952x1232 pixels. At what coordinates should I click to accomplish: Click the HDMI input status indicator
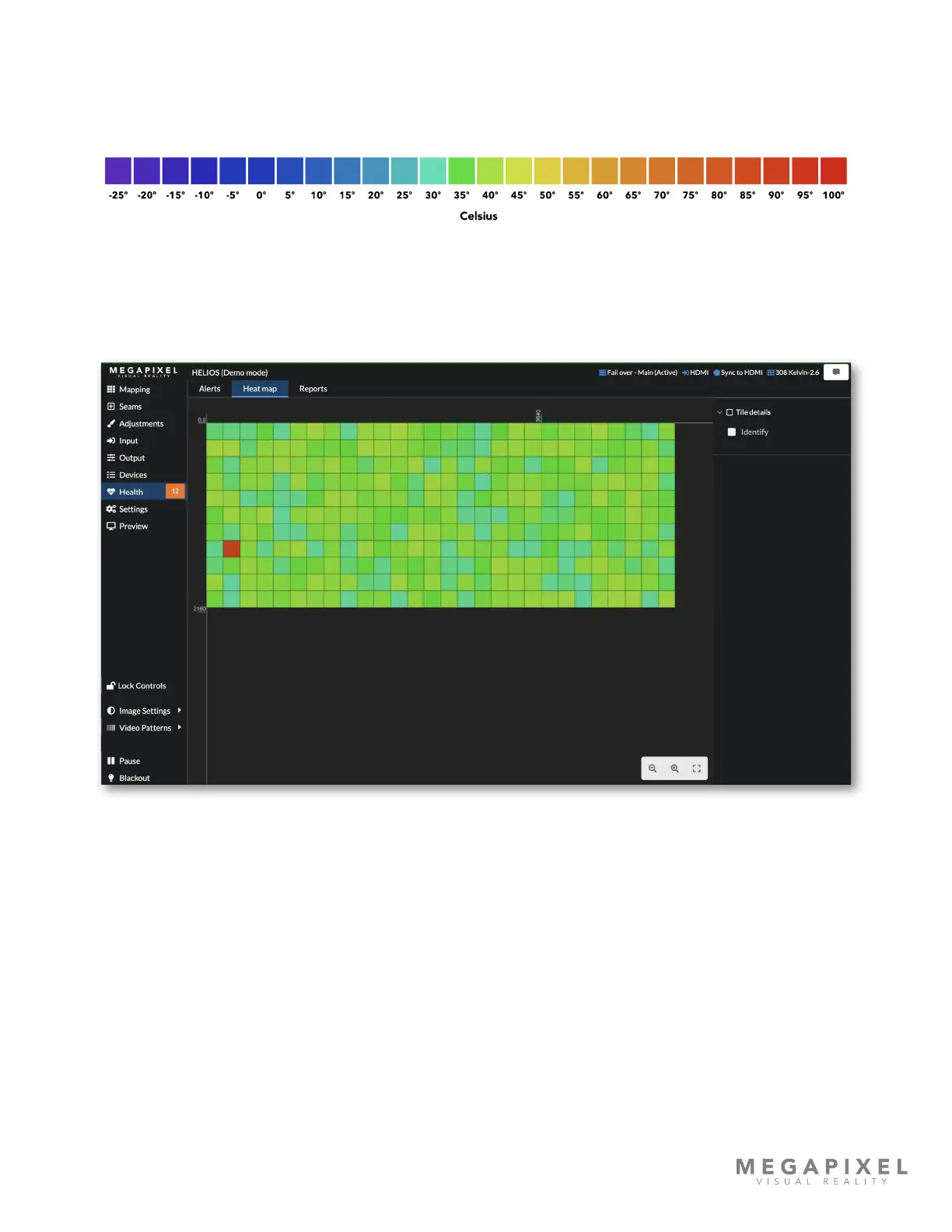(695, 373)
